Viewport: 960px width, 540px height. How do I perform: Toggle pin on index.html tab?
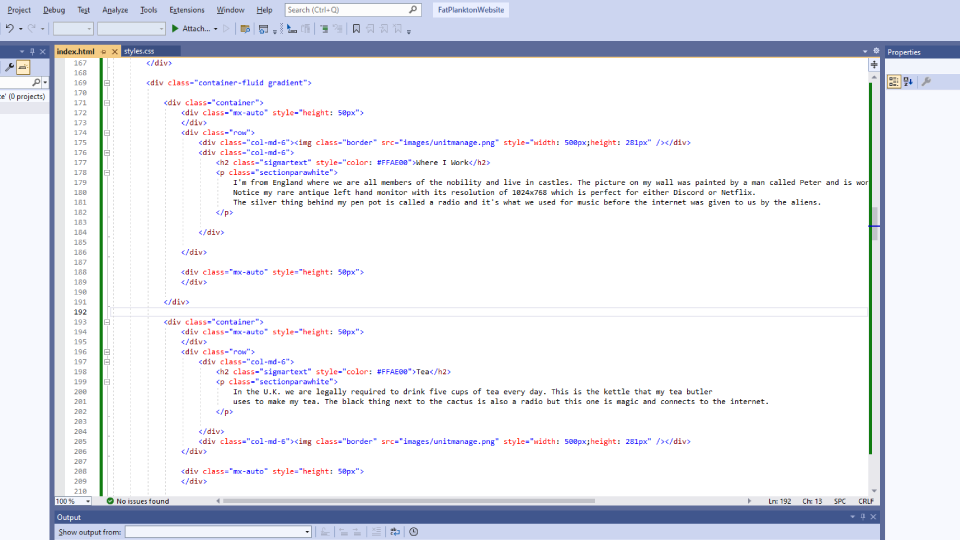click(x=103, y=51)
